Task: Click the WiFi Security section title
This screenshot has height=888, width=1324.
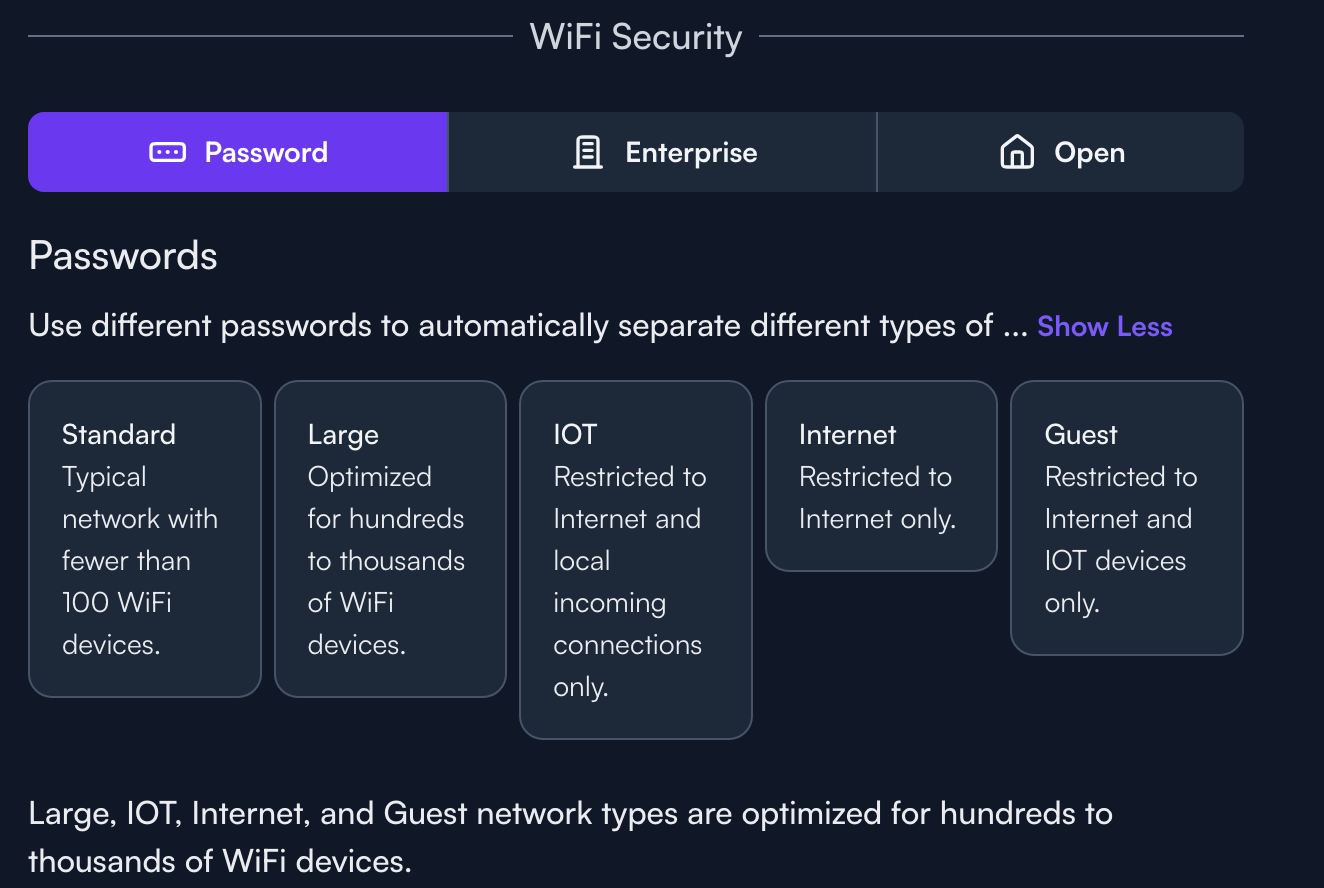Action: (x=636, y=37)
